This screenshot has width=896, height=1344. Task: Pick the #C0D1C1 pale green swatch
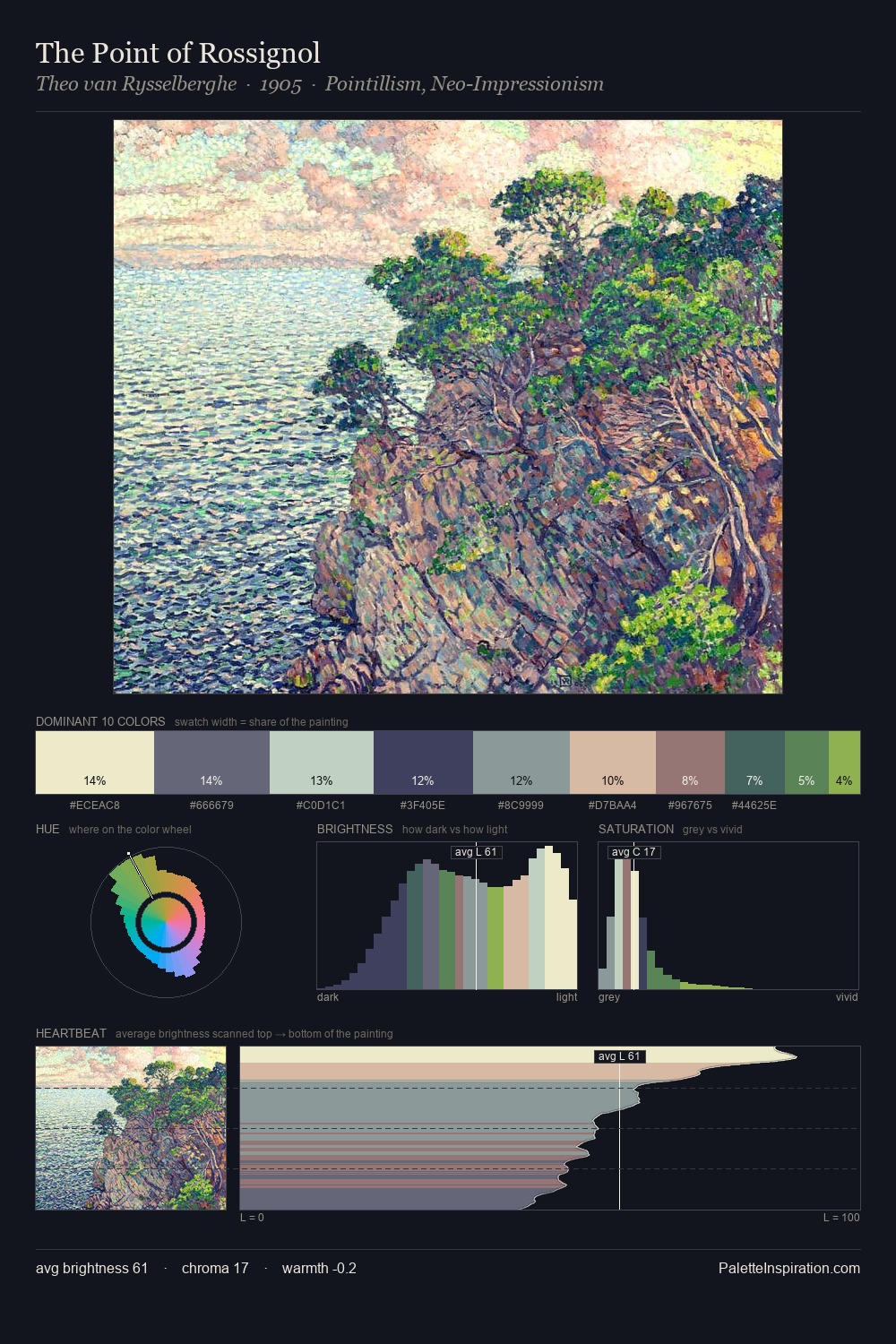click(322, 762)
